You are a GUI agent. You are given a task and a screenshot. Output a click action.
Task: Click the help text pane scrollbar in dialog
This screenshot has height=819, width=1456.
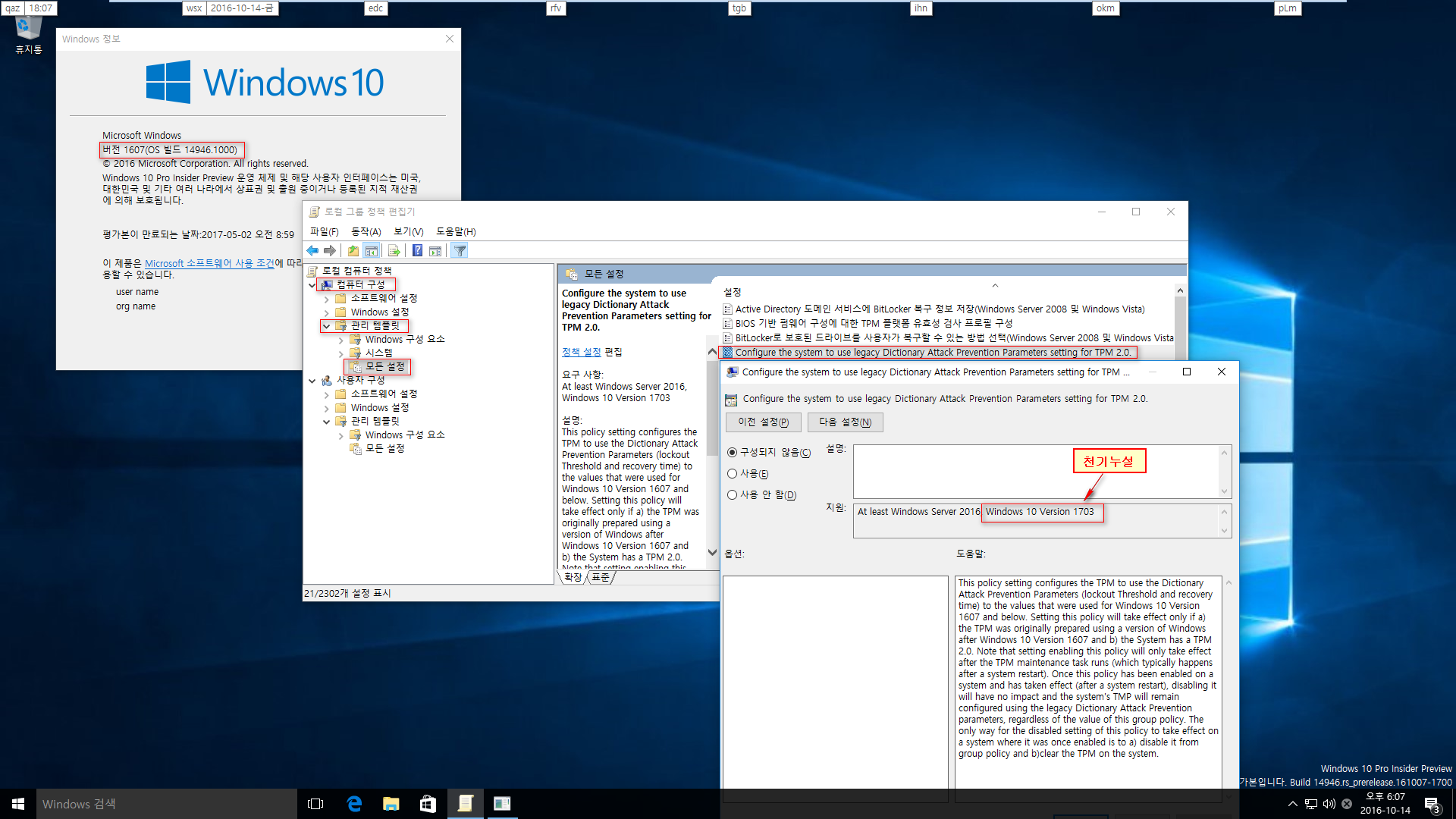point(1228,690)
